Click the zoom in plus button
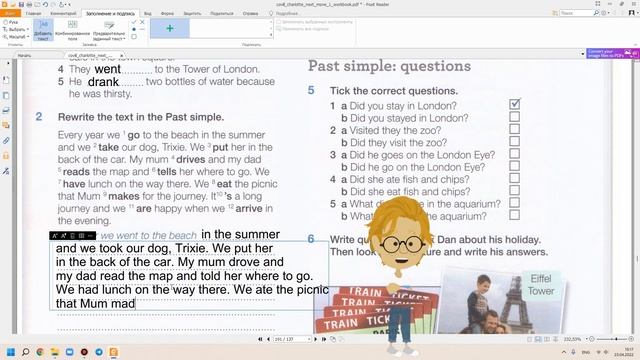 point(631,339)
